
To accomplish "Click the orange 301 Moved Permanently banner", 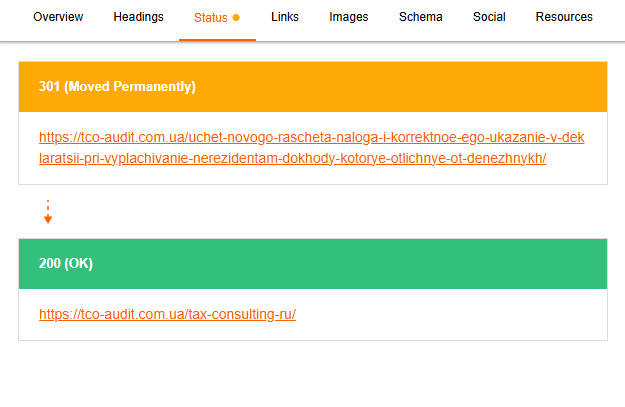I will [312, 86].
